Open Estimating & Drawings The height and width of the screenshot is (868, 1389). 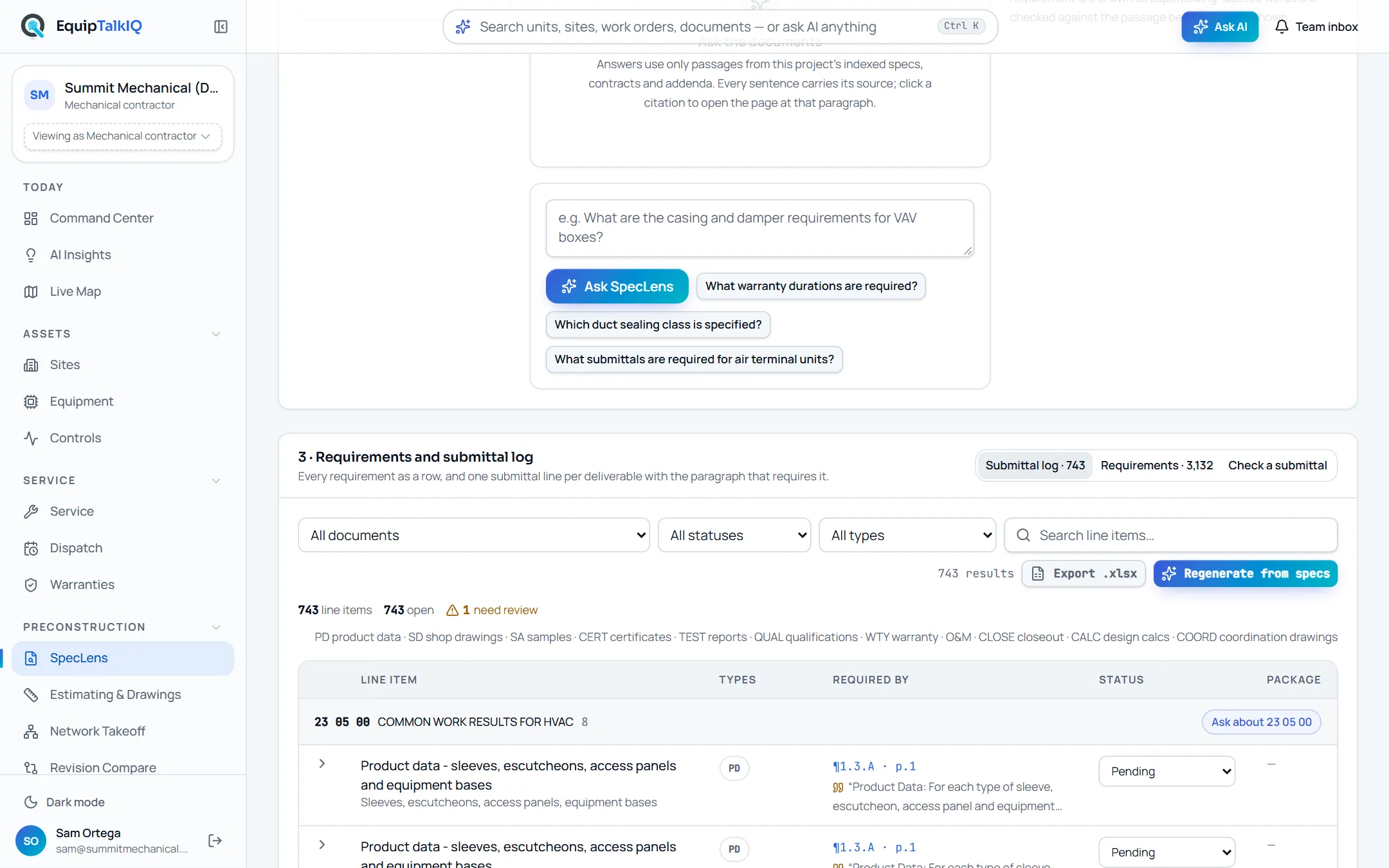[123, 694]
